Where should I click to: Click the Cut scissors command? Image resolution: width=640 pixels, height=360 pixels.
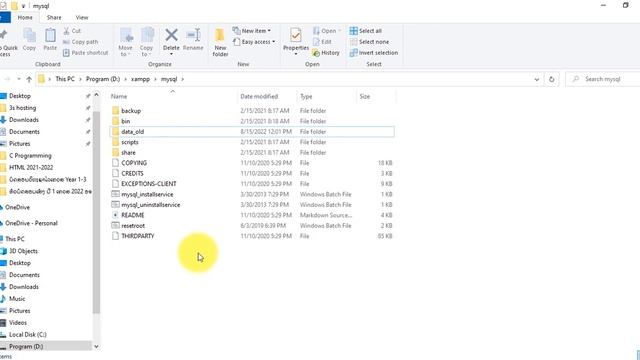click(x=72, y=31)
